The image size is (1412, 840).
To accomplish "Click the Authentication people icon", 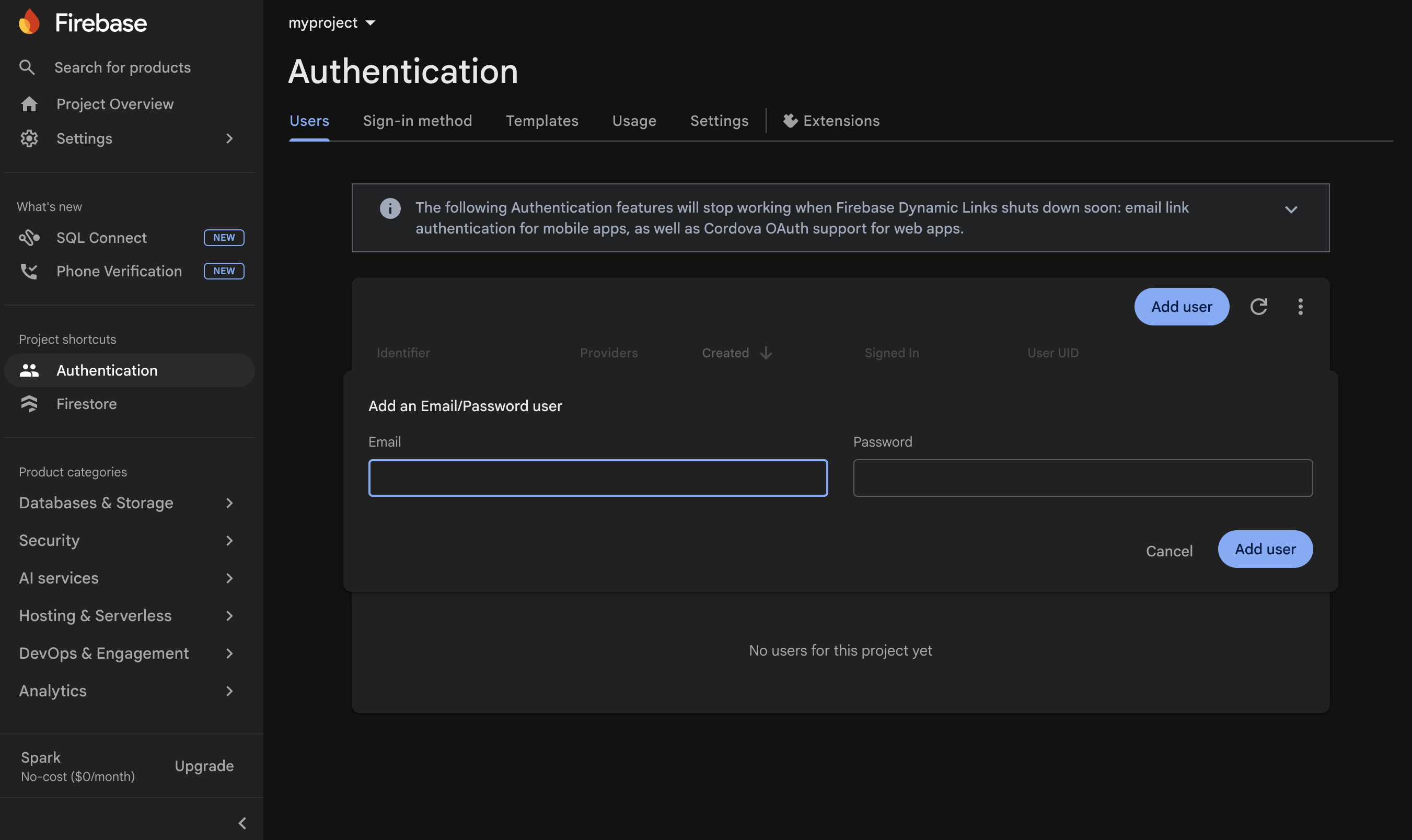I will 29,370.
